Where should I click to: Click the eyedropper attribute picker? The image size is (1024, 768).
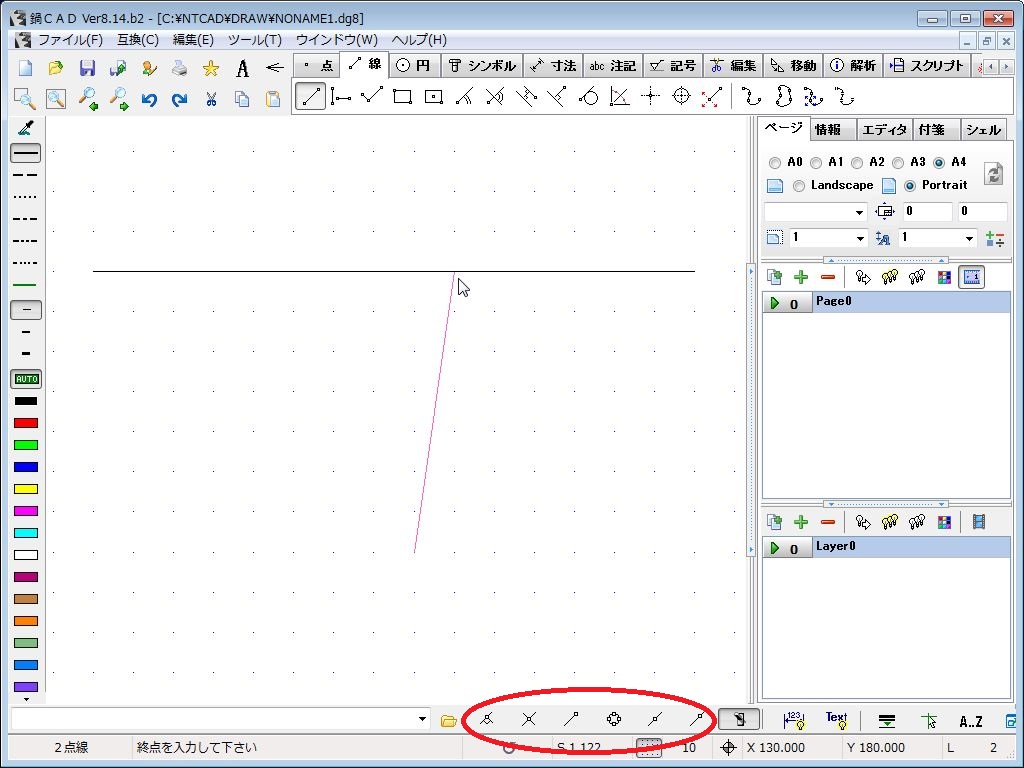coord(25,128)
